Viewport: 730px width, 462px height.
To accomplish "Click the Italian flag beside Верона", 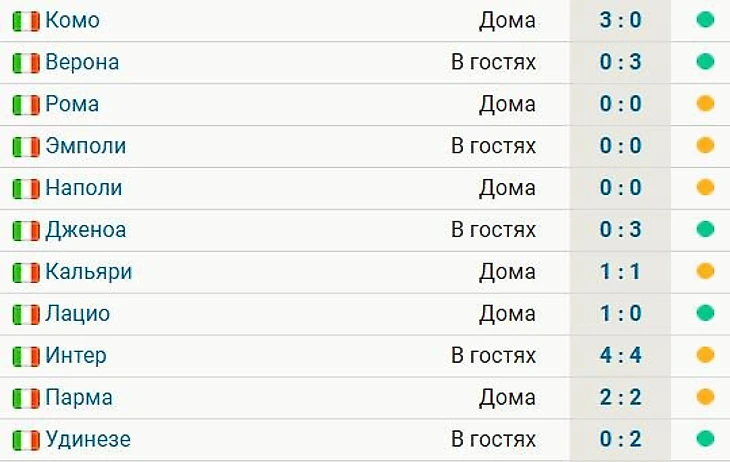I will click(x=25, y=63).
